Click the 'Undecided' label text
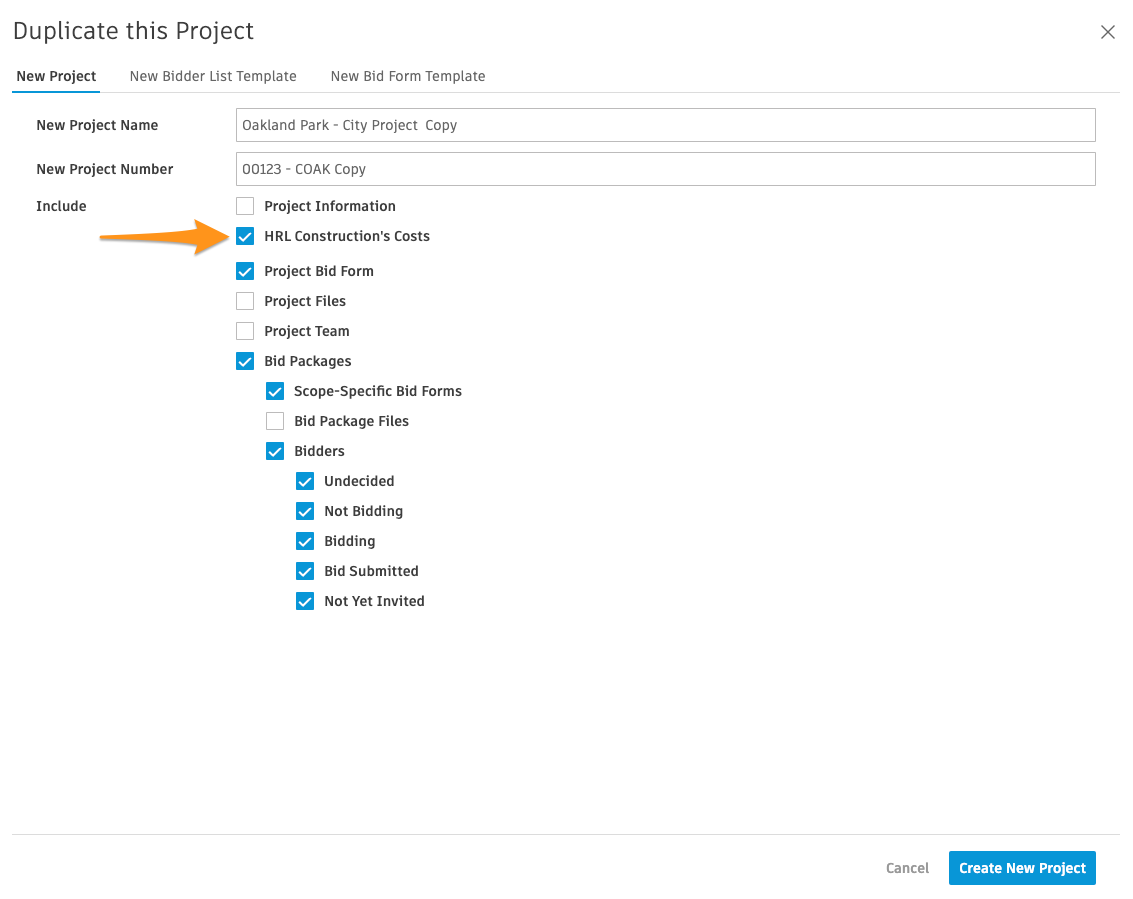 tap(359, 481)
